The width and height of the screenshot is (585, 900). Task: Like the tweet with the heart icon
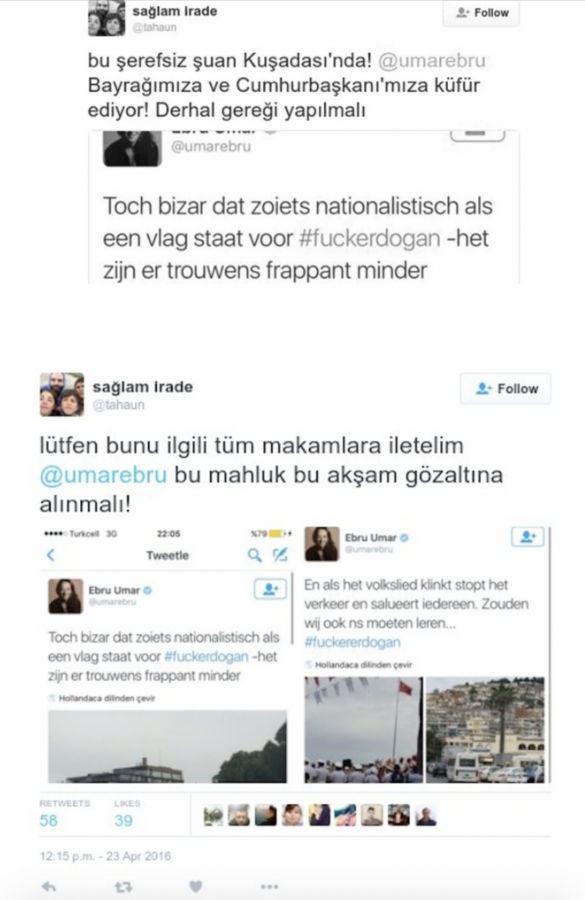coord(196,886)
